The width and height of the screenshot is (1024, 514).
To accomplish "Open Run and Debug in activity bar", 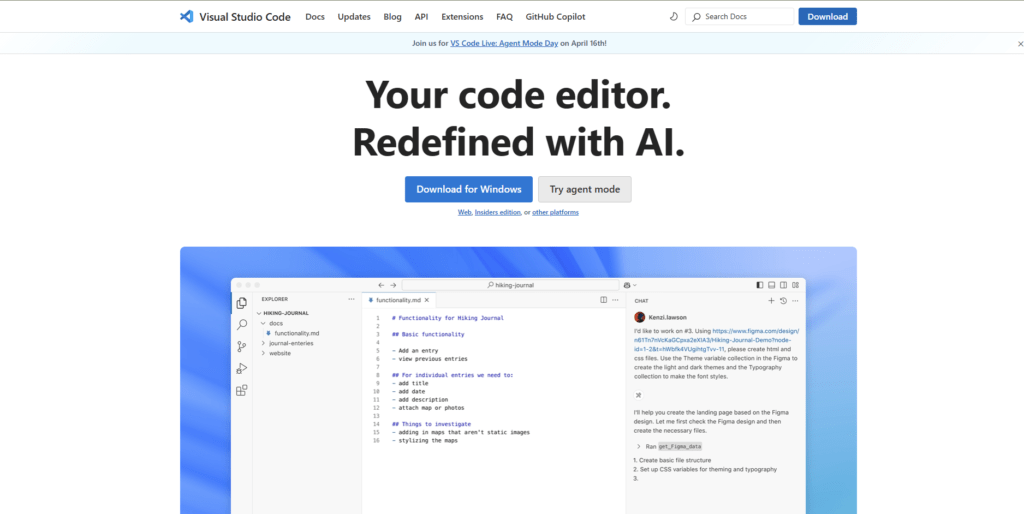I will coord(241,369).
